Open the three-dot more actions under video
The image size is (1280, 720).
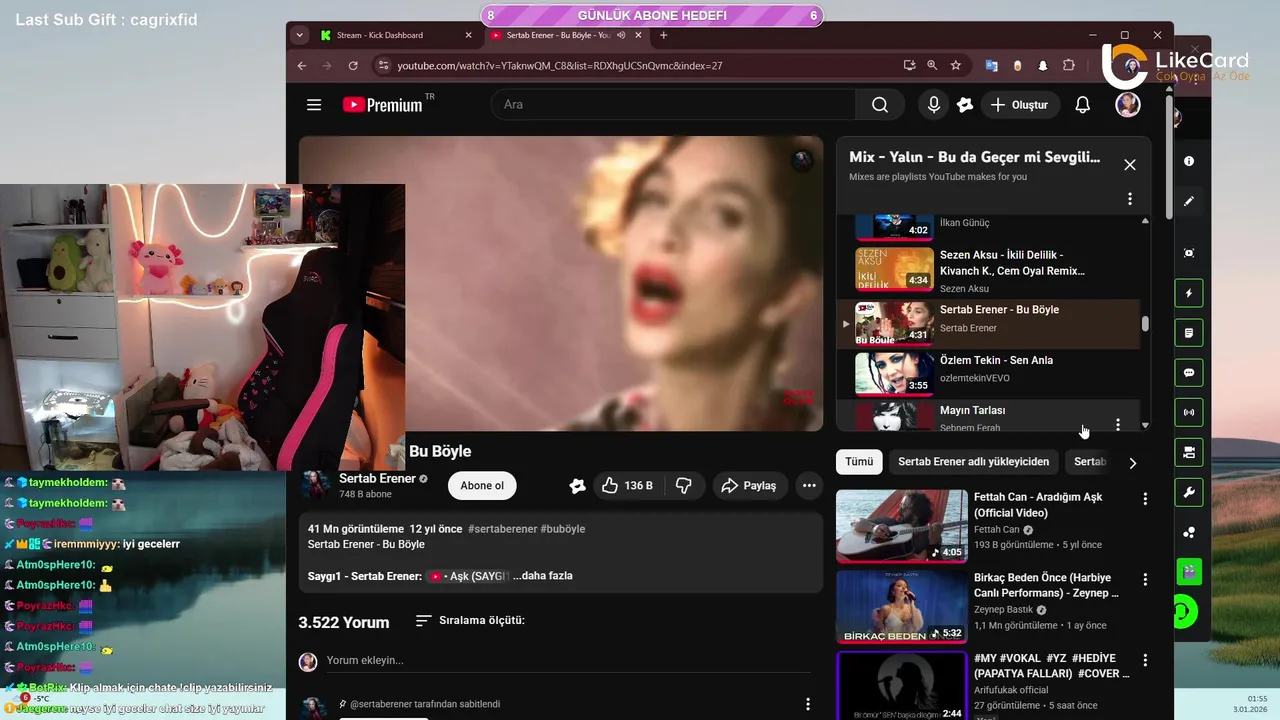click(x=809, y=485)
